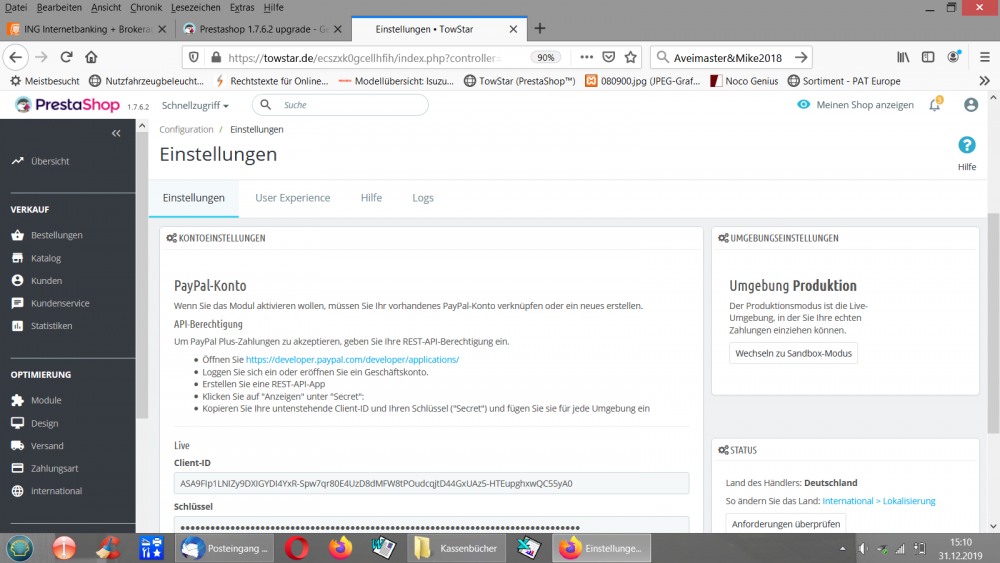Open Module in sidebar
This screenshot has width=1000, height=563.
[36, 400]
